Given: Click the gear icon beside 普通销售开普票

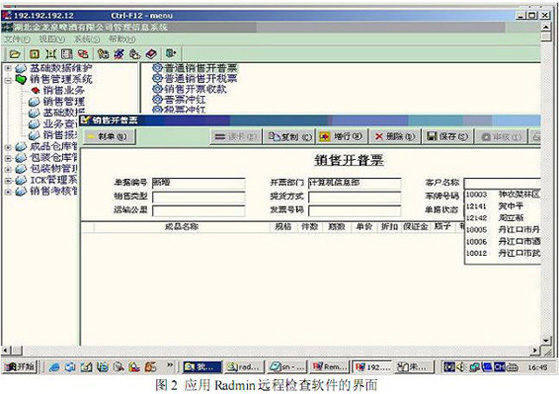Looking at the screenshot, I should click(x=157, y=68).
